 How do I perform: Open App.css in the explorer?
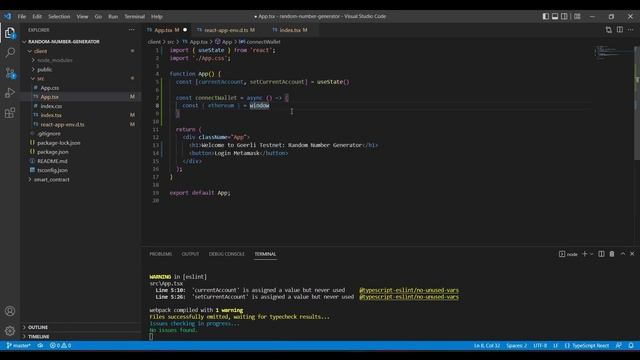click(x=49, y=88)
